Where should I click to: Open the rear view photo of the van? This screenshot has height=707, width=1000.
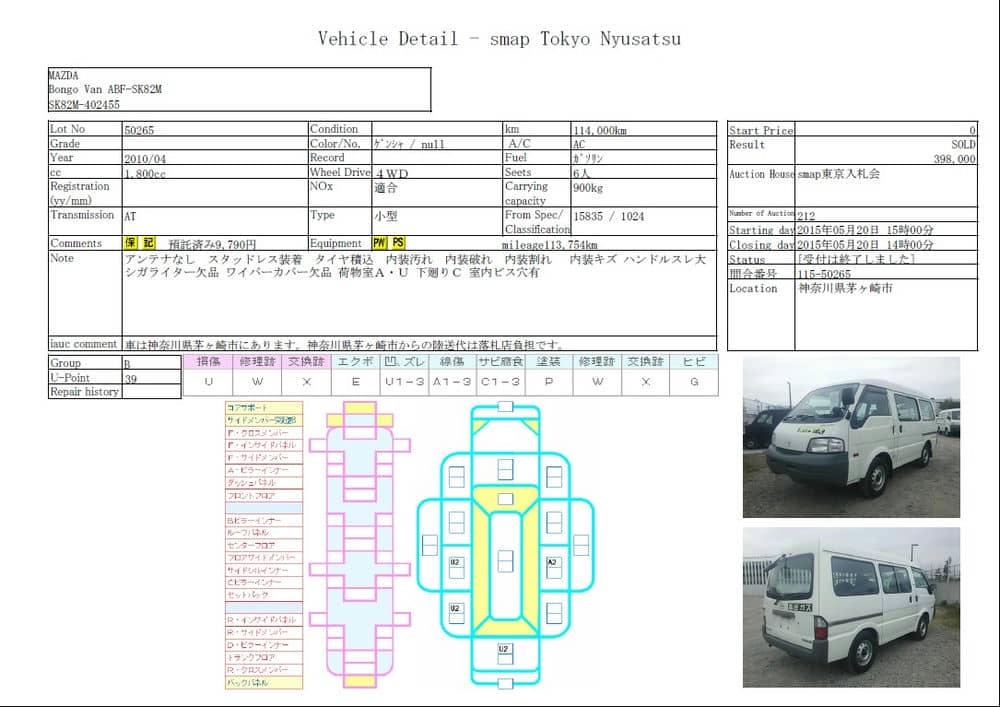tap(851, 607)
